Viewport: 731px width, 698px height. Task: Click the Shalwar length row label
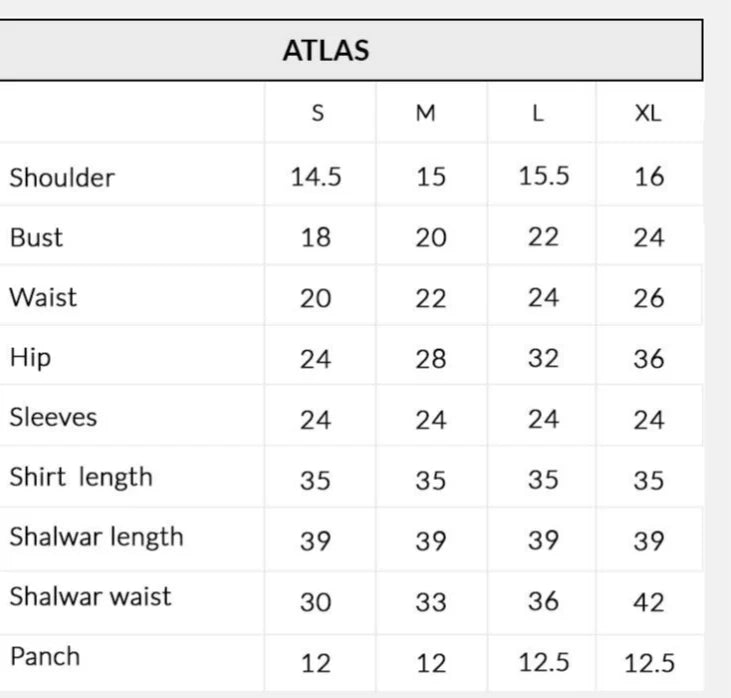tap(96, 537)
